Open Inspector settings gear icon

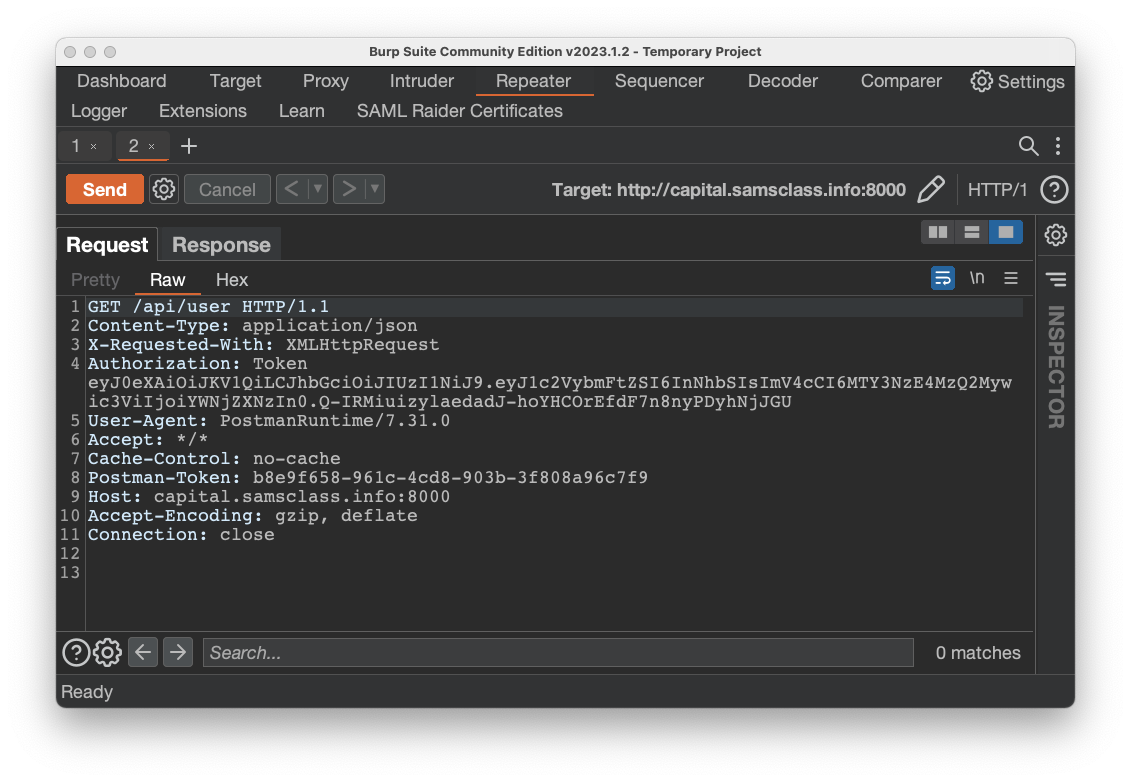click(1055, 234)
